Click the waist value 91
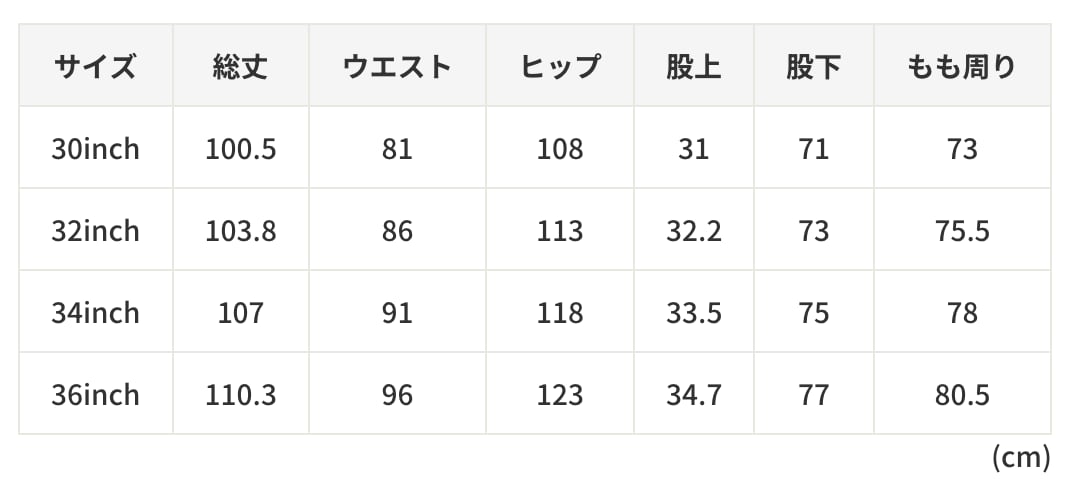This screenshot has width=1072, height=490. point(397,313)
